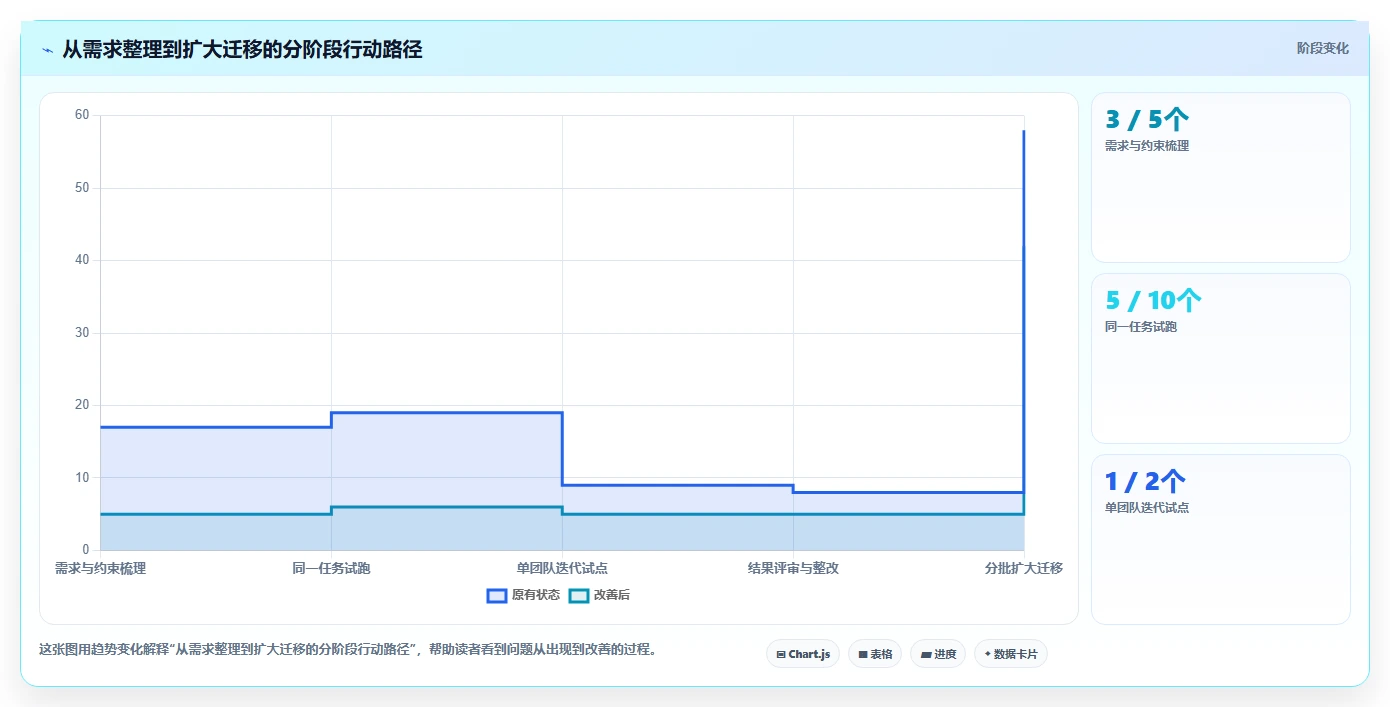The width and height of the screenshot is (1390, 707).
Task: Click the 分批扩大迁移 x-axis label
Action: [x=1024, y=568]
